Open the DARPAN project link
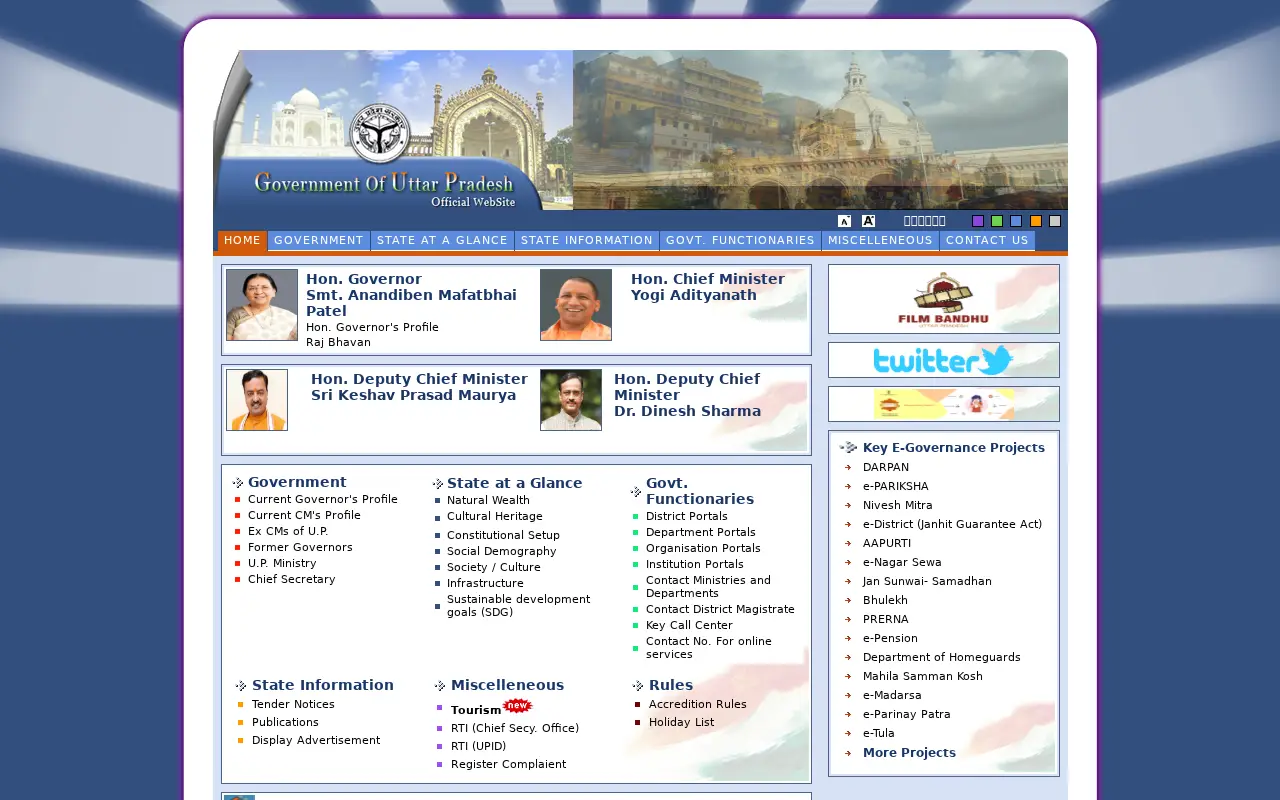The width and height of the screenshot is (1280, 800). pyautogui.click(x=886, y=468)
